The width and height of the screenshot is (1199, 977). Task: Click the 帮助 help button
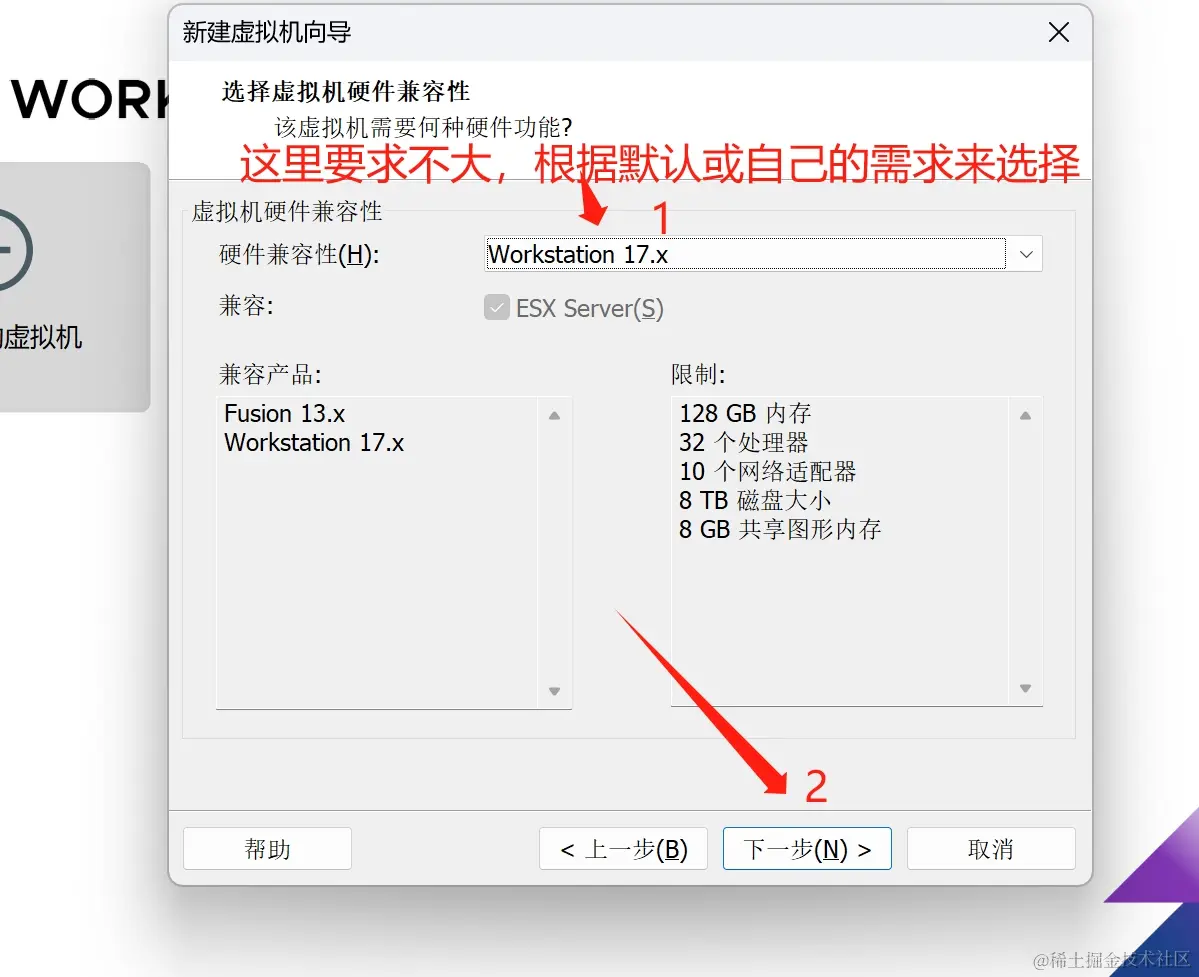point(268,849)
